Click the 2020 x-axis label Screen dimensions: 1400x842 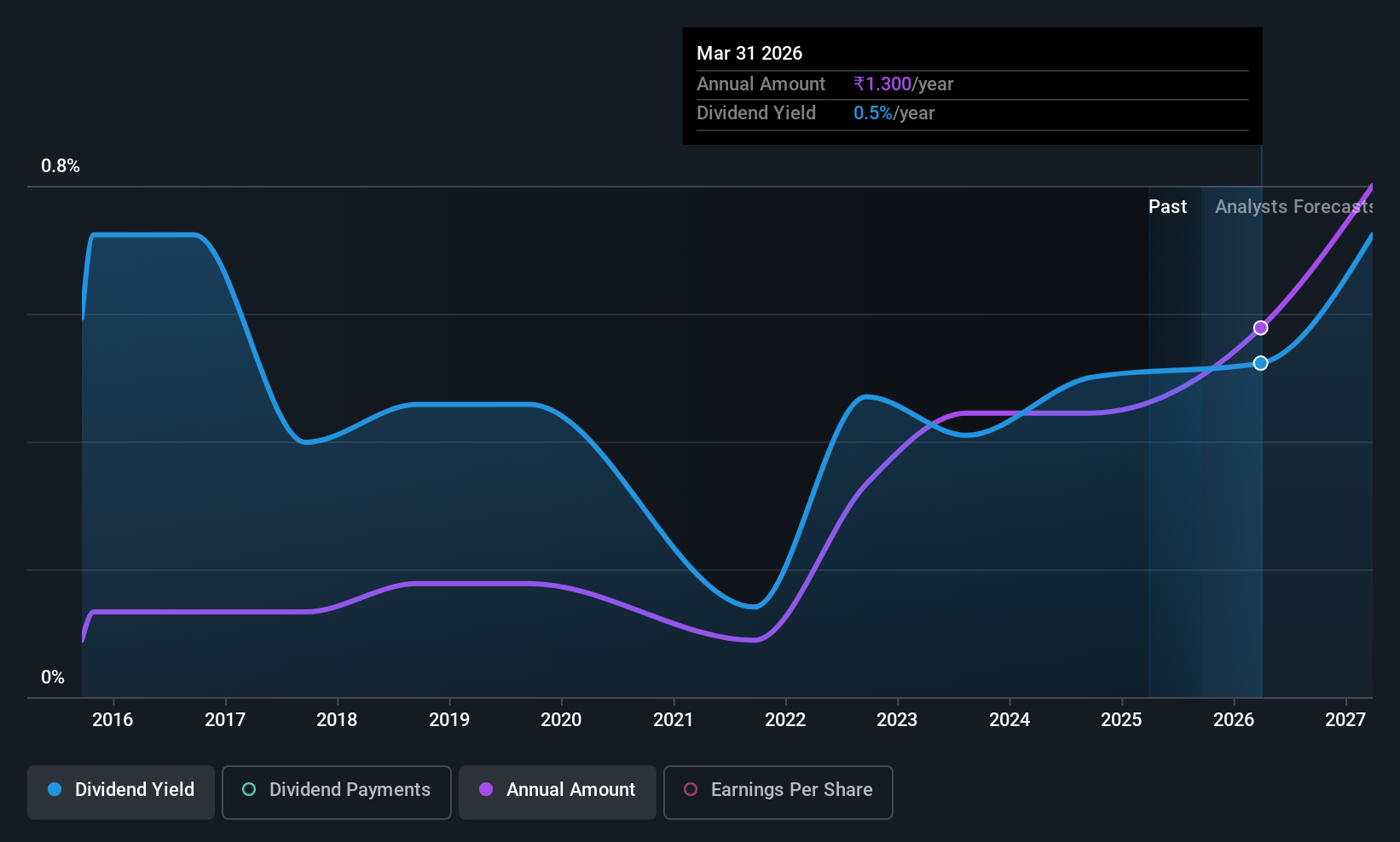click(561, 720)
